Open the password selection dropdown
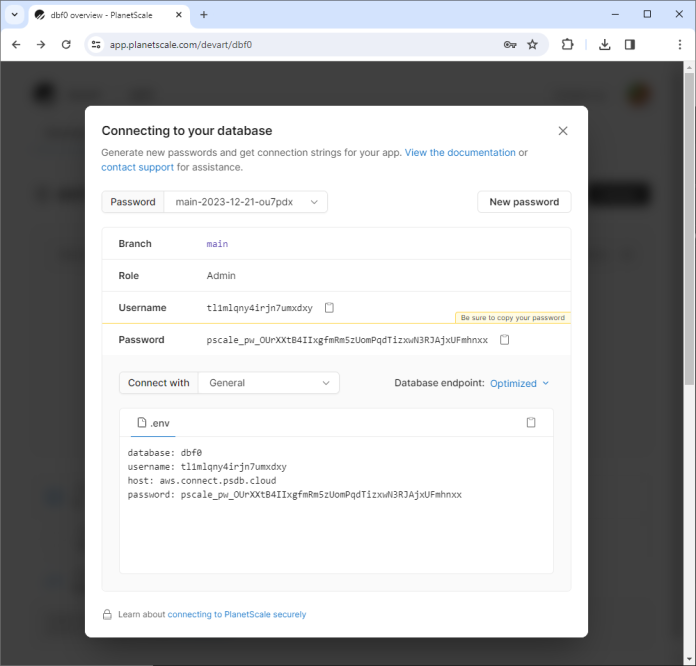Image resolution: width=696 pixels, height=666 pixels. pos(246,202)
